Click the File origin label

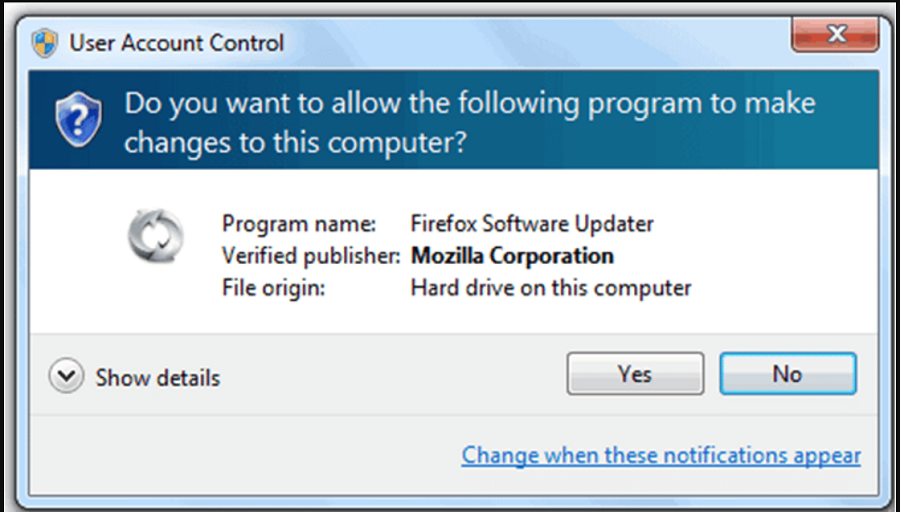(274, 288)
